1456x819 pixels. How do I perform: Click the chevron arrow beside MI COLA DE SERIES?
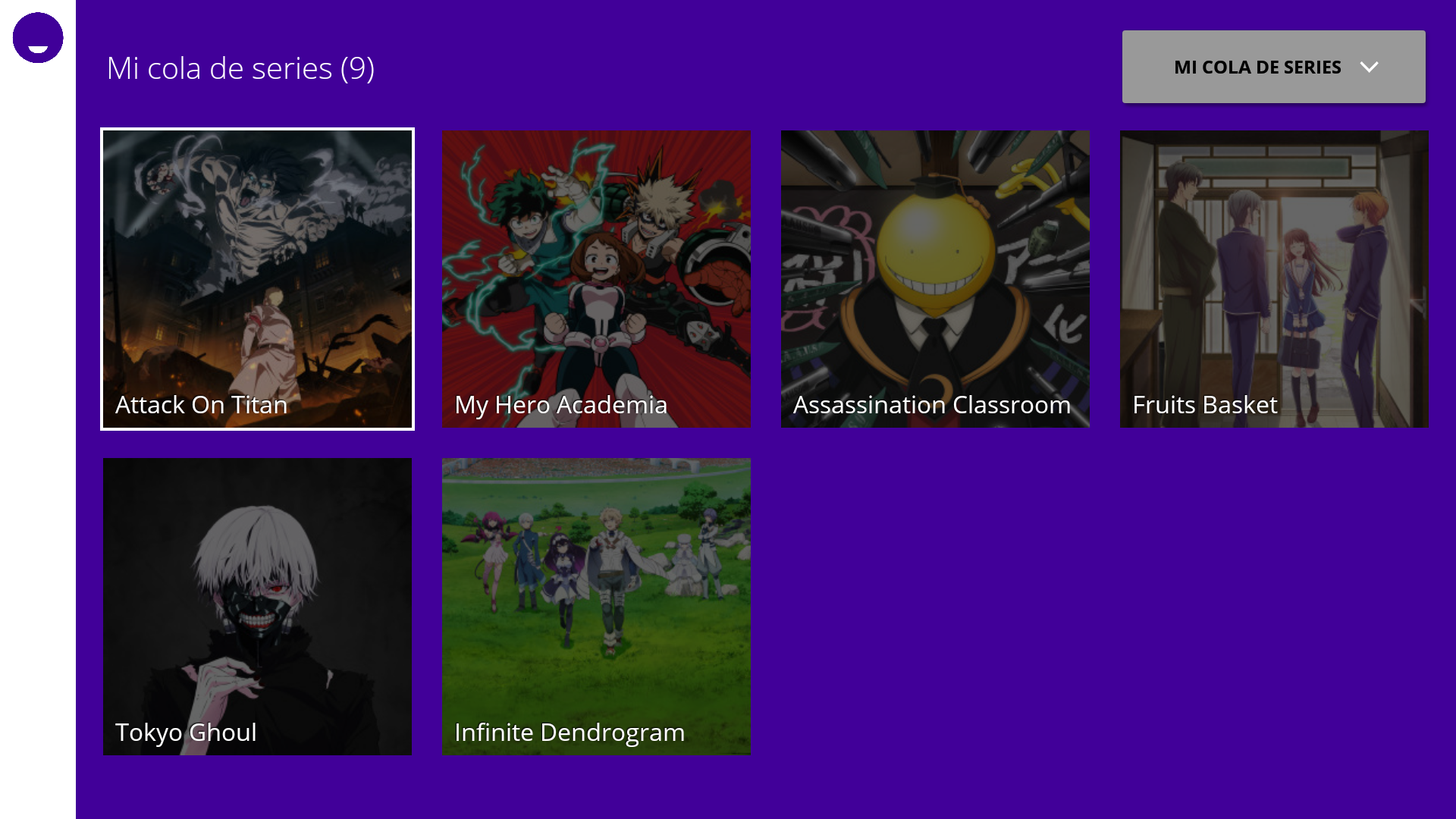tap(1369, 67)
